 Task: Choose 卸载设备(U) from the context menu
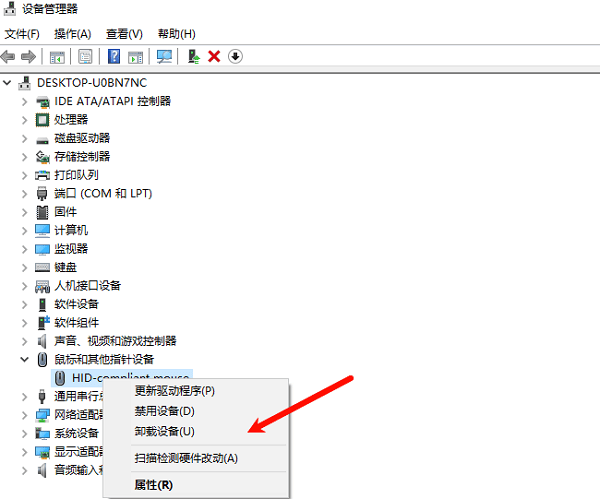[164, 431]
